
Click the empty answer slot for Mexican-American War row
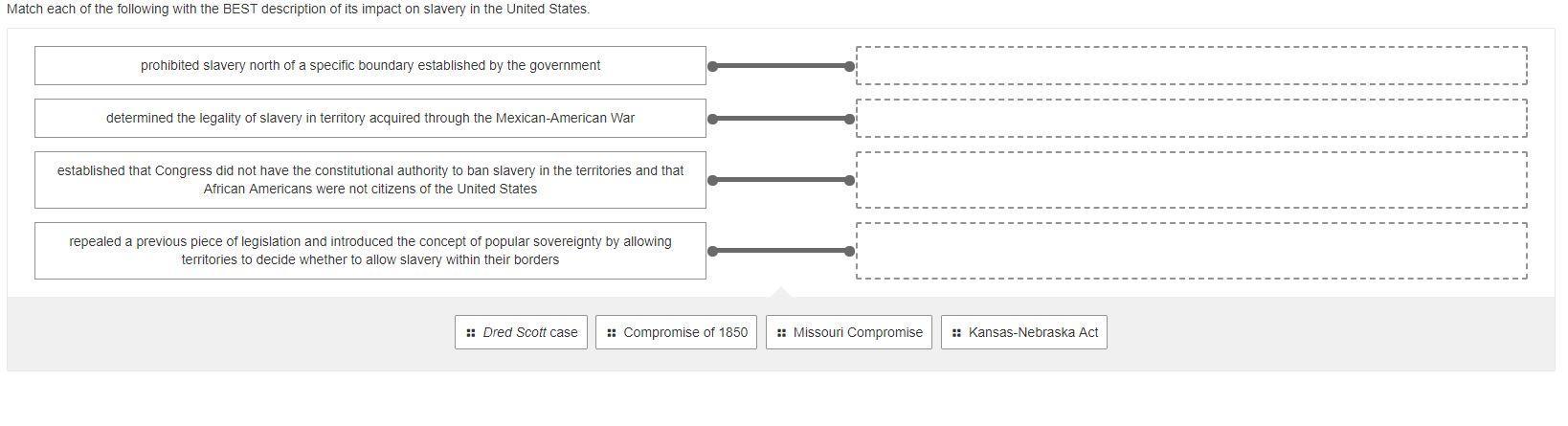pos(1191,119)
